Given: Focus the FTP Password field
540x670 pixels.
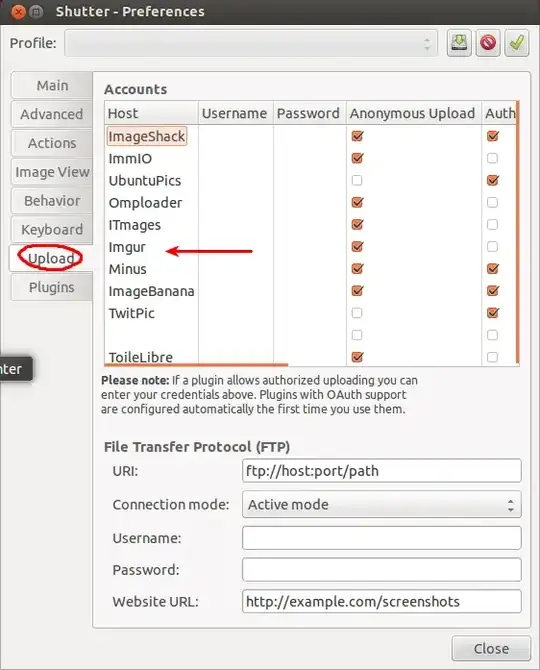Looking at the screenshot, I should 382,570.
